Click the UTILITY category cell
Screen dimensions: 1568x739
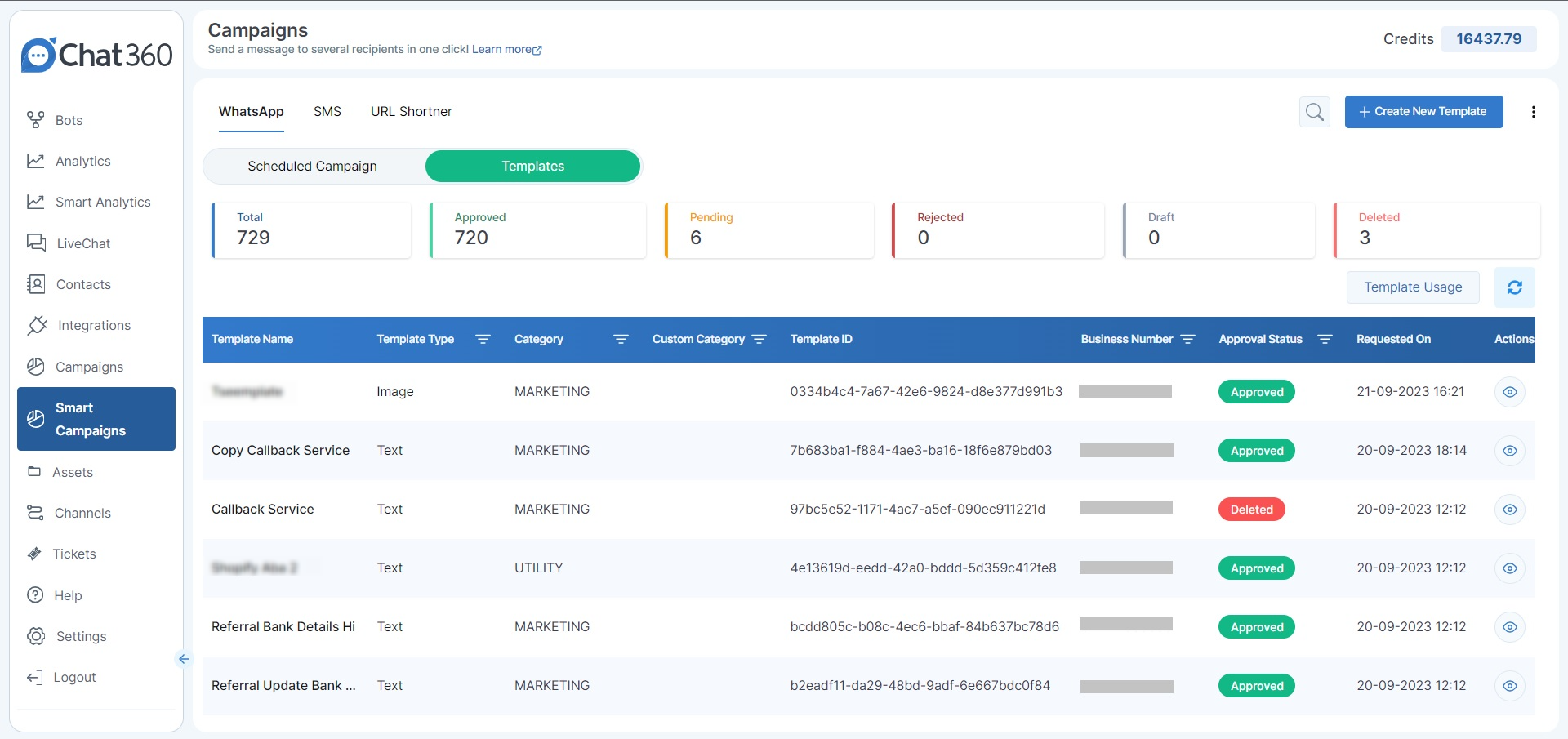[538, 568]
